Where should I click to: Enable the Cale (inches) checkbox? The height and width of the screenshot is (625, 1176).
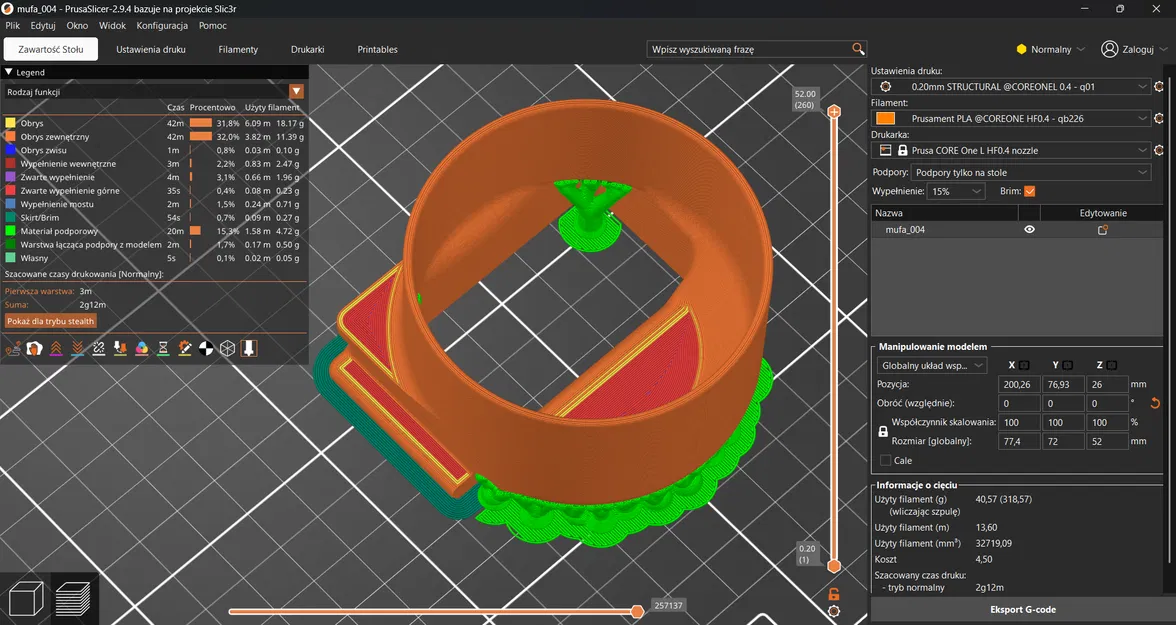coord(886,461)
